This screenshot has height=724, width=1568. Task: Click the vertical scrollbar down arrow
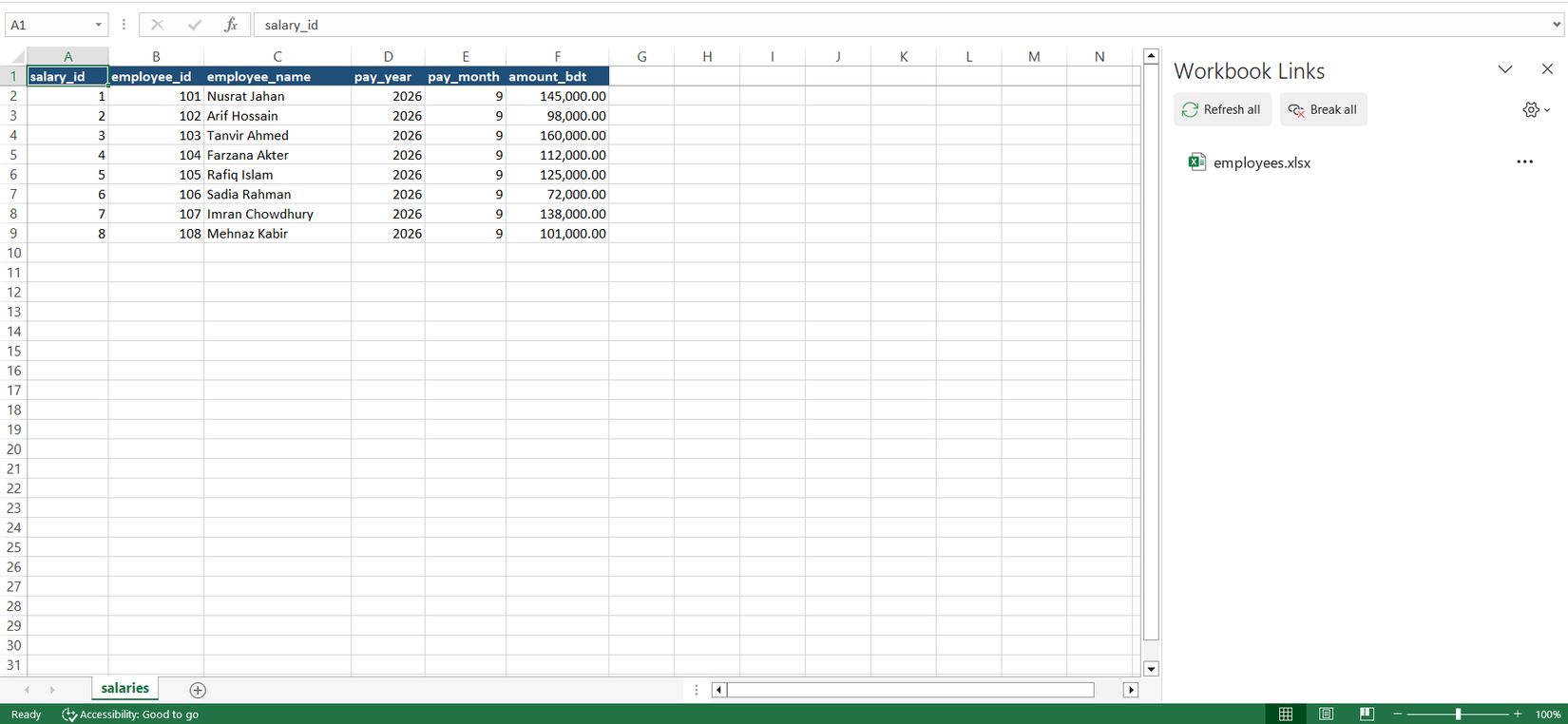point(1151,669)
